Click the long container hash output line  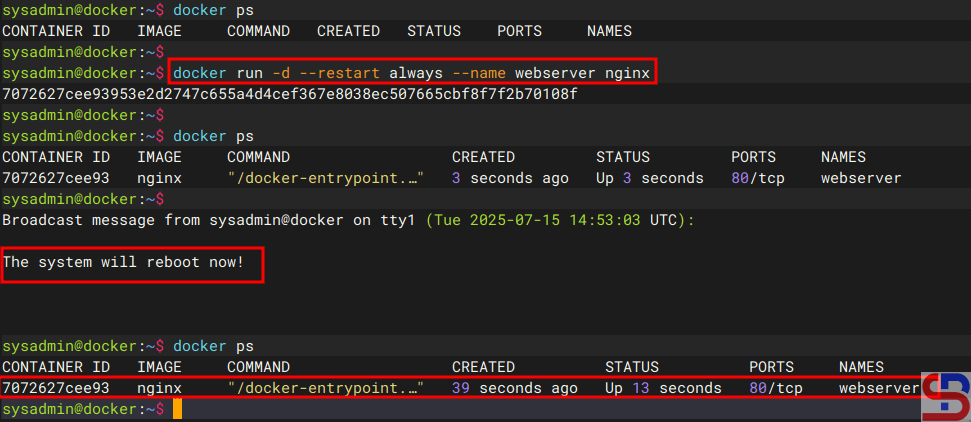(x=290, y=94)
